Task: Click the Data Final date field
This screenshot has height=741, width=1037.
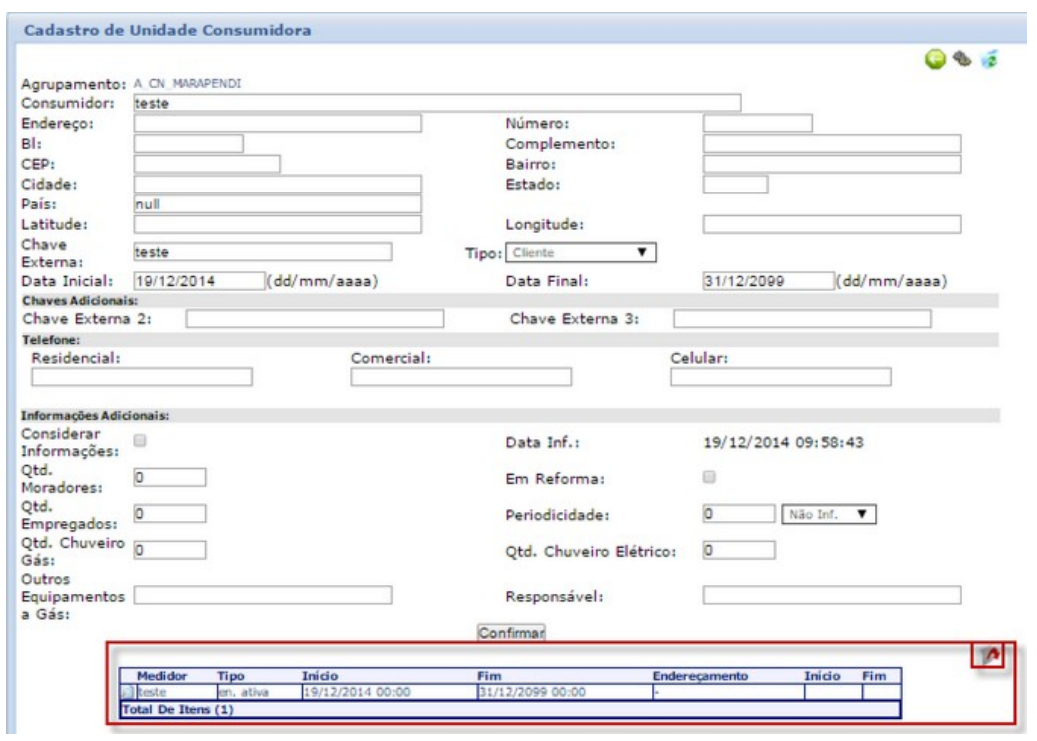Action: 768,281
